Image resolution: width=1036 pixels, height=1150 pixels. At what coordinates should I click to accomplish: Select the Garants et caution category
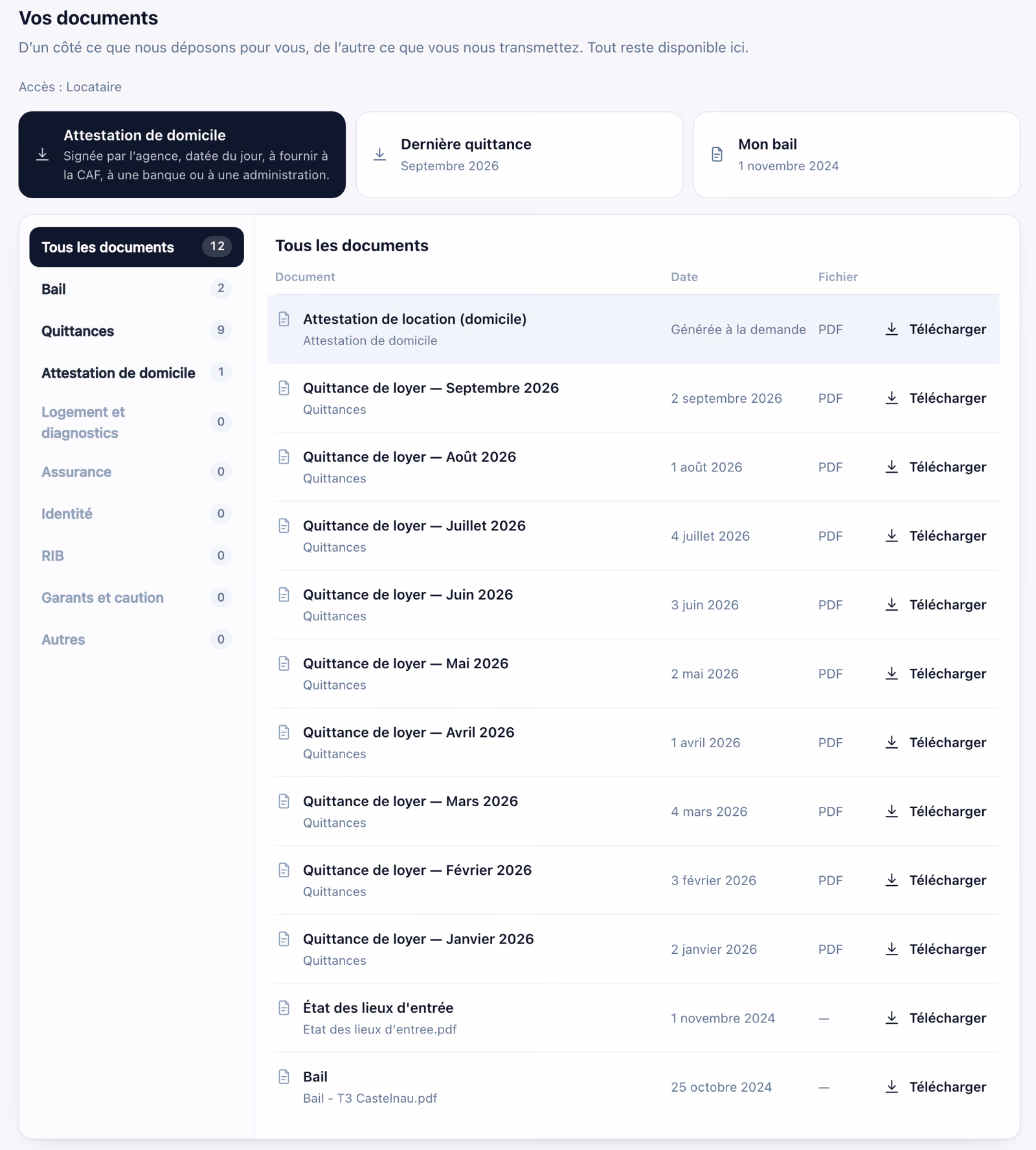137,598
